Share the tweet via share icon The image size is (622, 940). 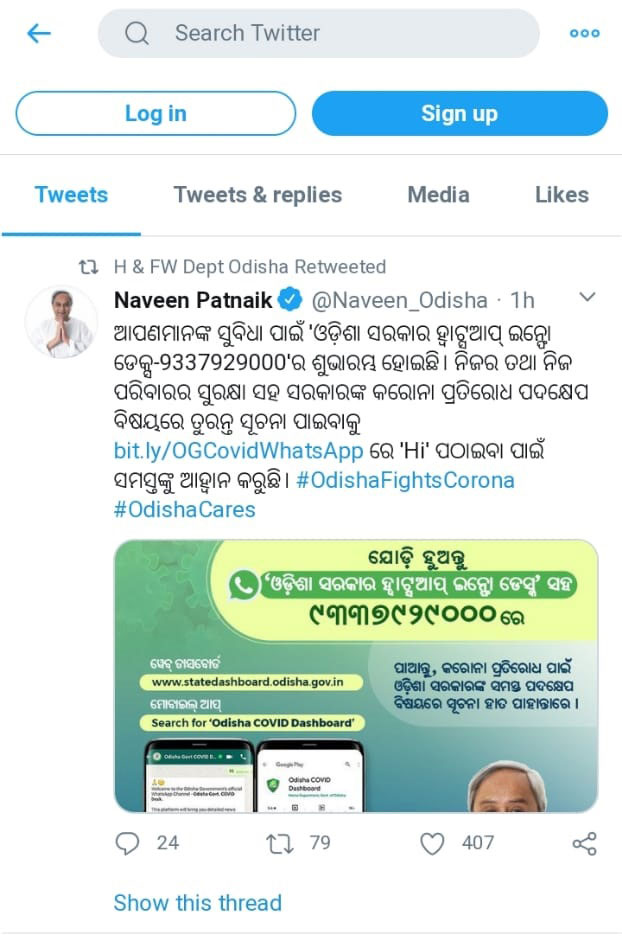(584, 843)
